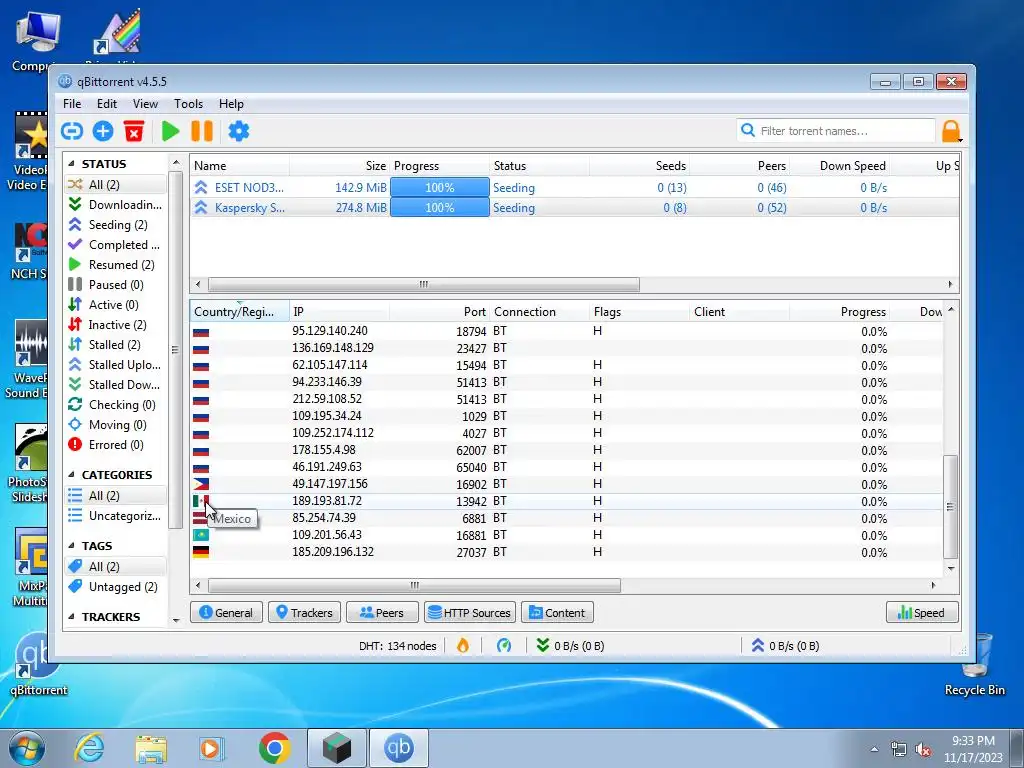
Task: Select peer with IP 185.209.196.132
Action: pyautogui.click(x=566, y=552)
